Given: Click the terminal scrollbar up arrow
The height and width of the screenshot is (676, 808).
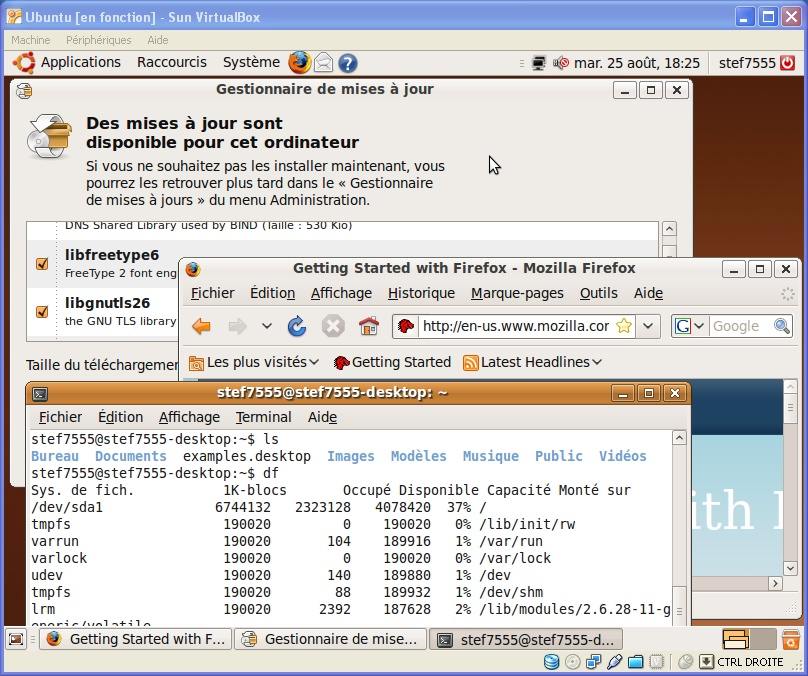Looking at the screenshot, I should 679,438.
